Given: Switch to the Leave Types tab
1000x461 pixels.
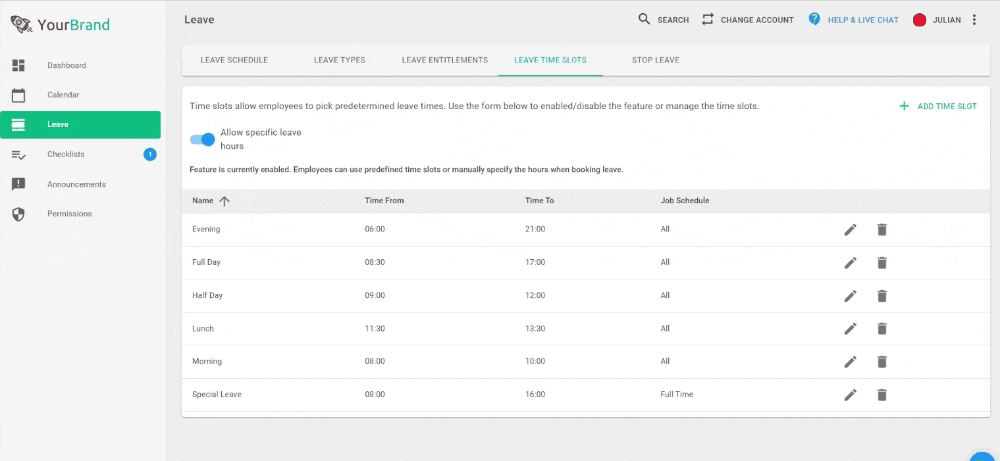Looking at the screenshot, I should click(x=339, y=60).
